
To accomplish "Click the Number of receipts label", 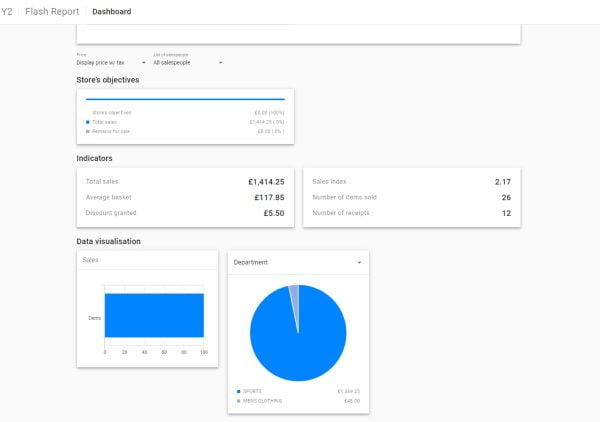I will click(x=341, y=213).
